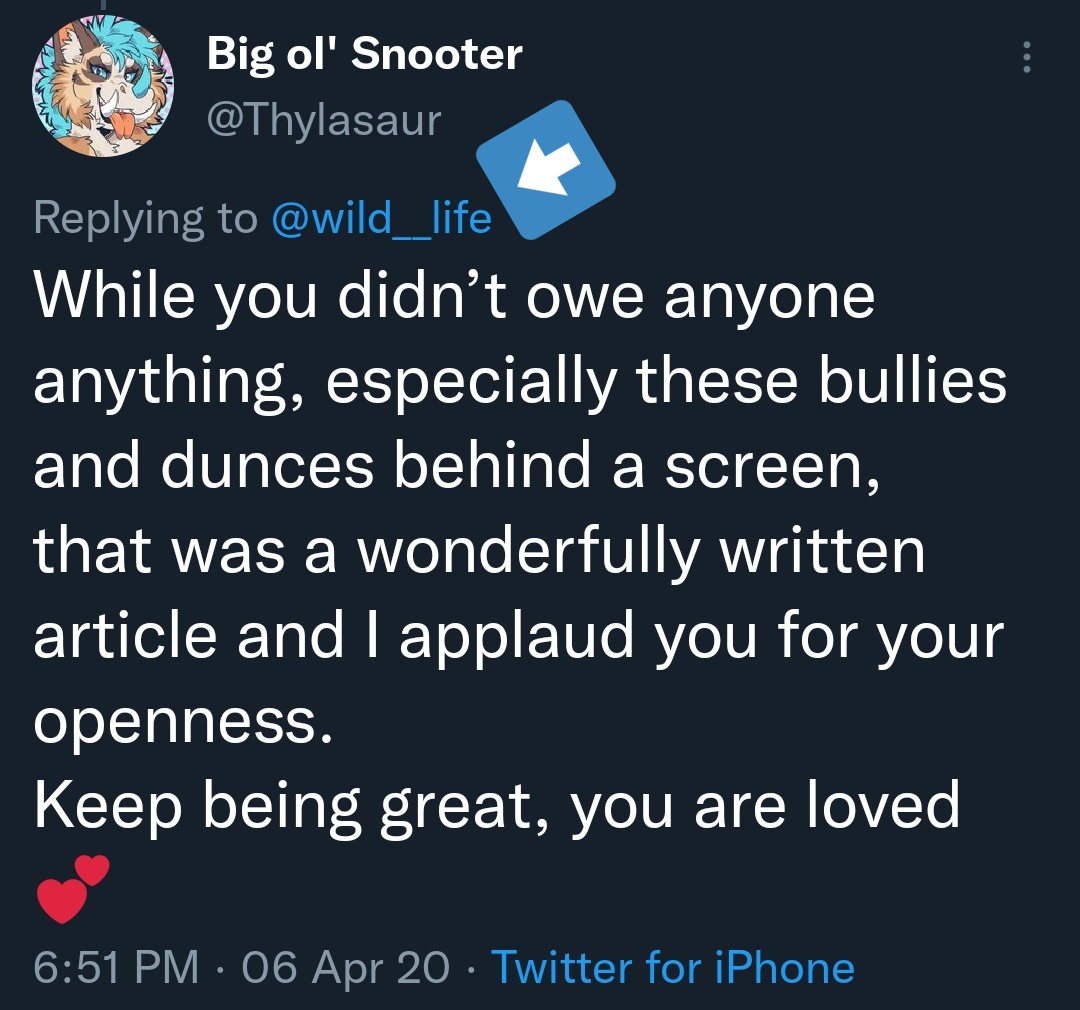Click the line anything, especially these bullies
This screenshot has width=1080, height=1010.
click(x=520, y=382)
